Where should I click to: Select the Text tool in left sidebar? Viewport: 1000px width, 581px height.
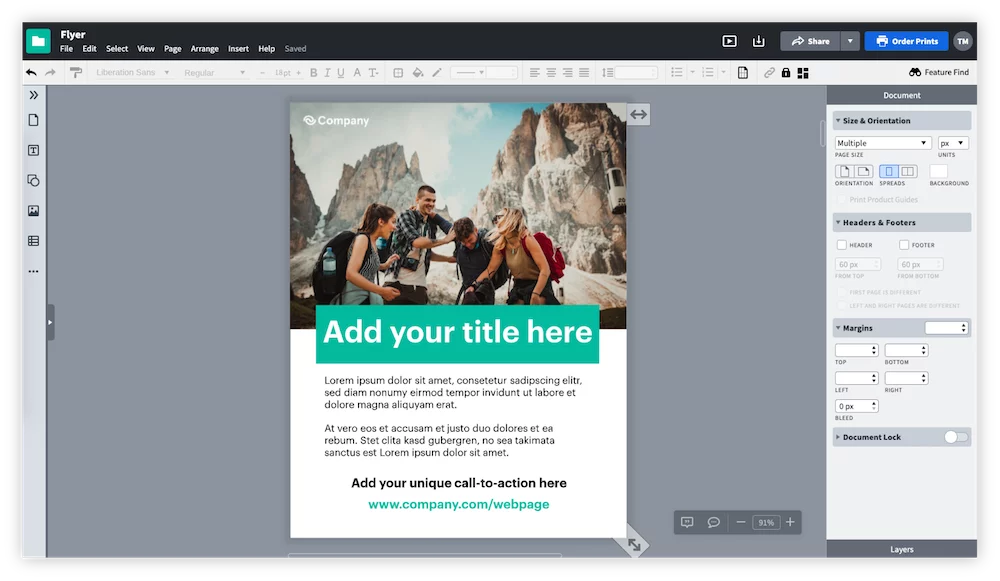click(x=33, y=150)
